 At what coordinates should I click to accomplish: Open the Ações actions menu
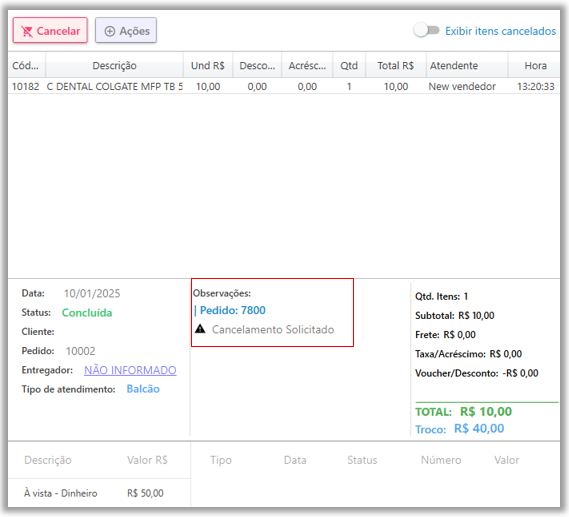[126, 30]
